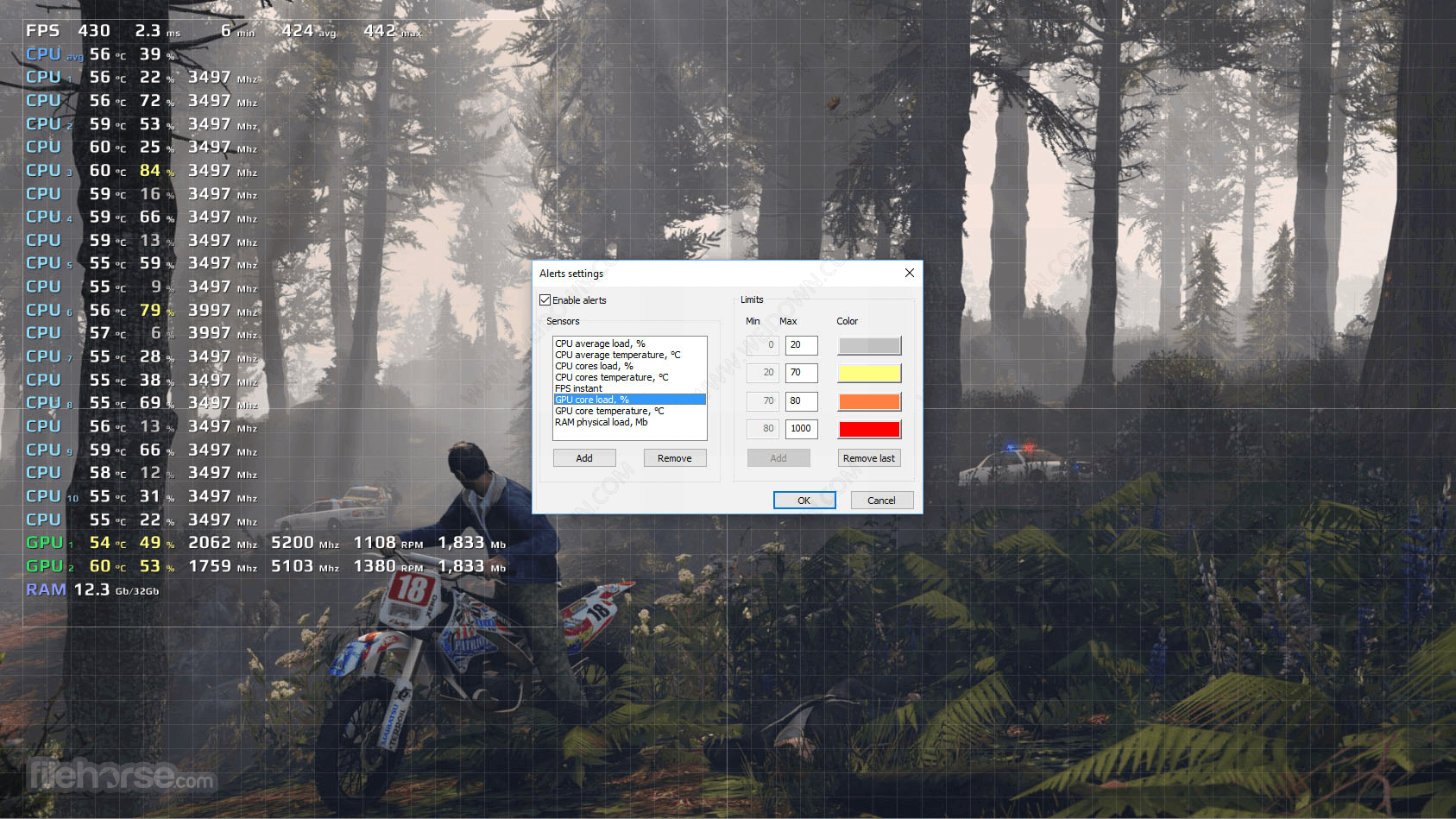Image resolution: width=1456 pixels, height=819 pixels.
Task: Select GPU core load, % sensor
Action: pyautogui.click(x=629, y=400)
